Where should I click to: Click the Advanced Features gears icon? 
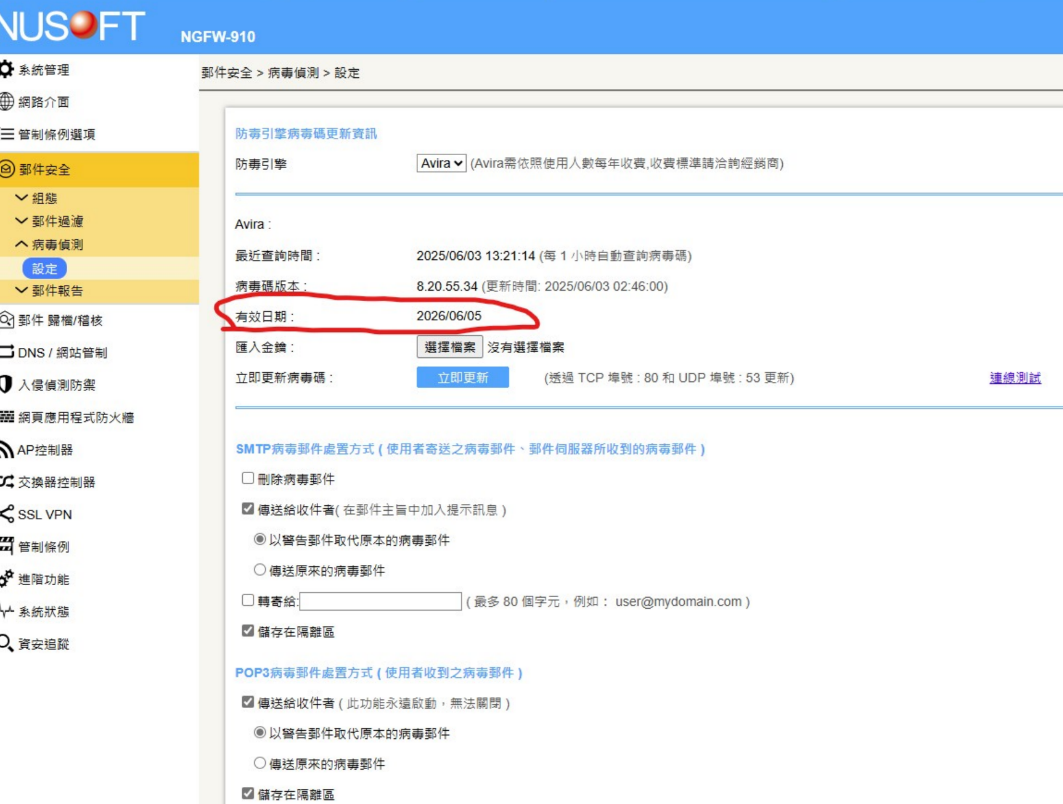(7, 579)
